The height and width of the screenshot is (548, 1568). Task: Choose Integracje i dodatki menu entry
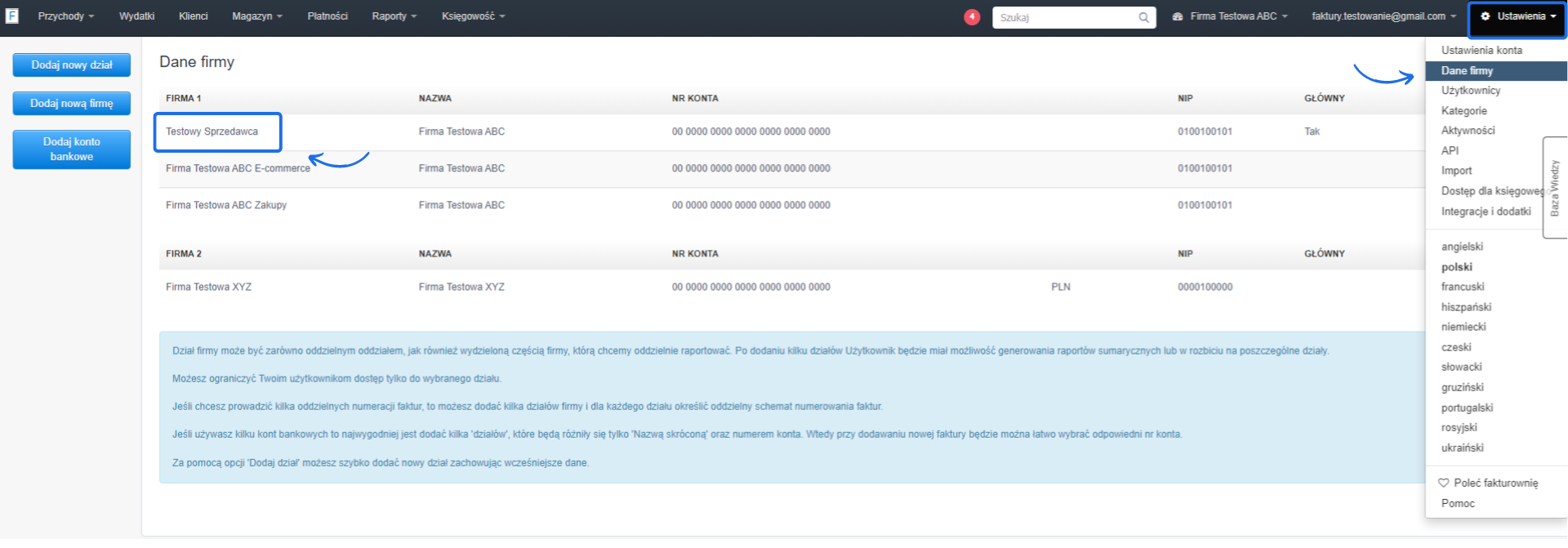[1486, 212]
